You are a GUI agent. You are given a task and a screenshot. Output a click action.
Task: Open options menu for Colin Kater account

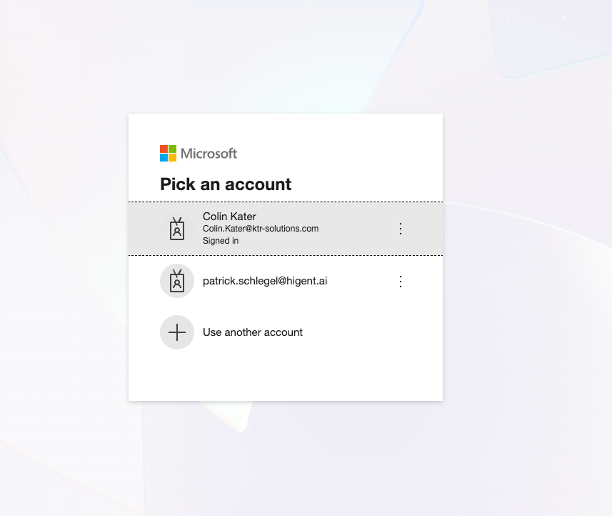(x=400, y=229)
